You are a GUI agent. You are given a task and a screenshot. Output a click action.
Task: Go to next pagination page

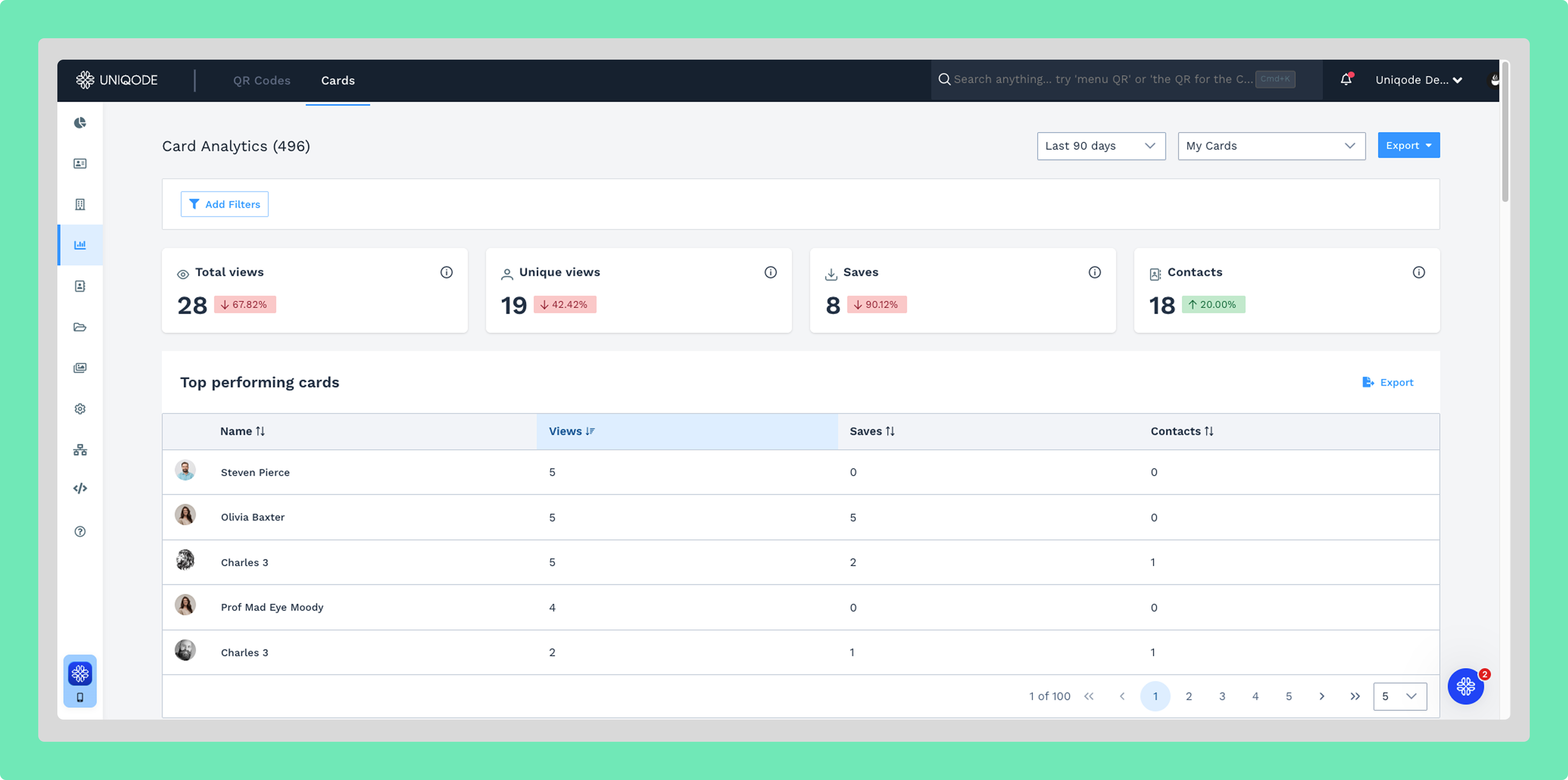pos(1321,696)
